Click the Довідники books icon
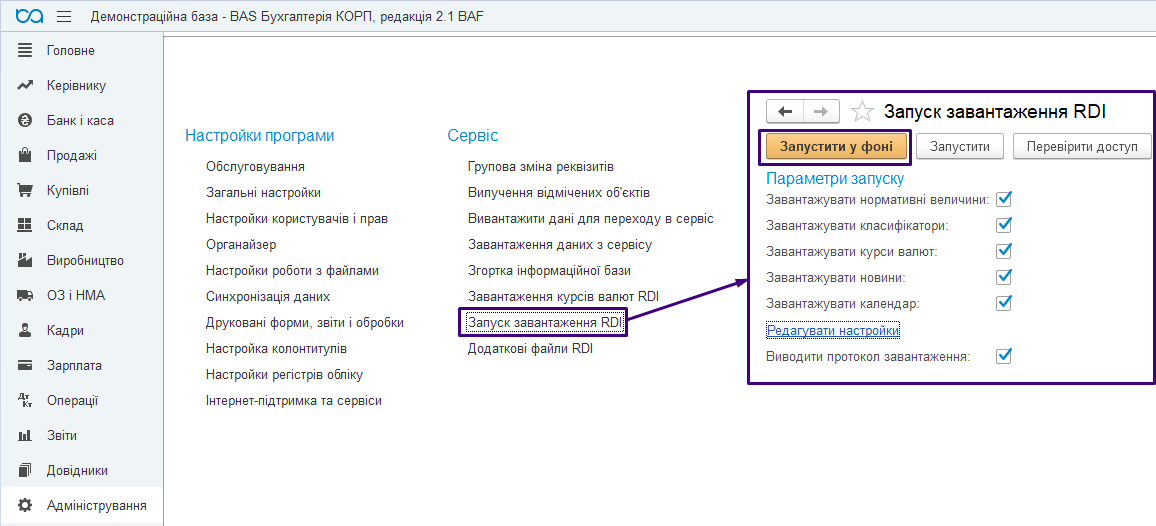 coord(25,470)
